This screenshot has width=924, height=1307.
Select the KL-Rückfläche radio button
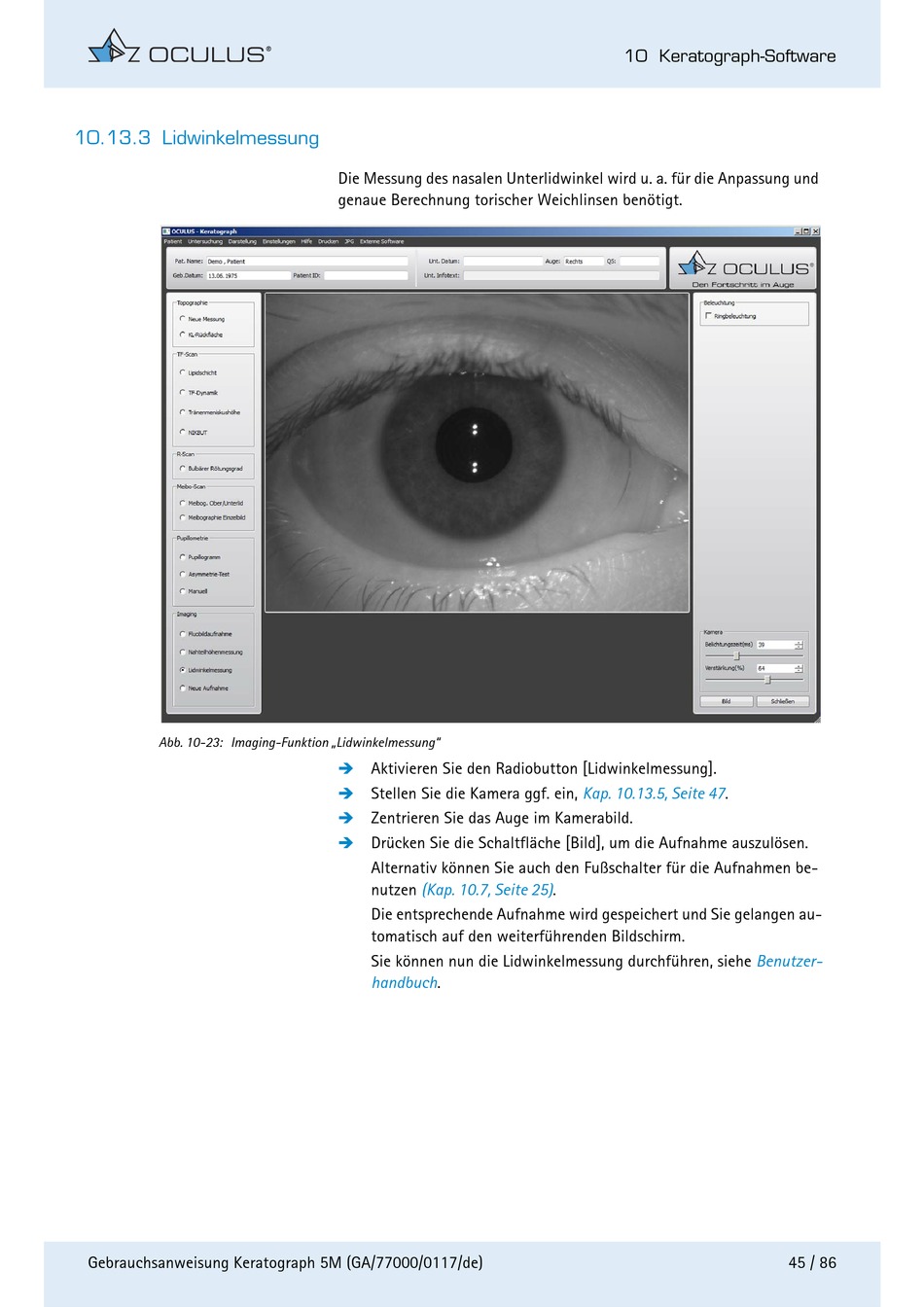pos(182,335)
